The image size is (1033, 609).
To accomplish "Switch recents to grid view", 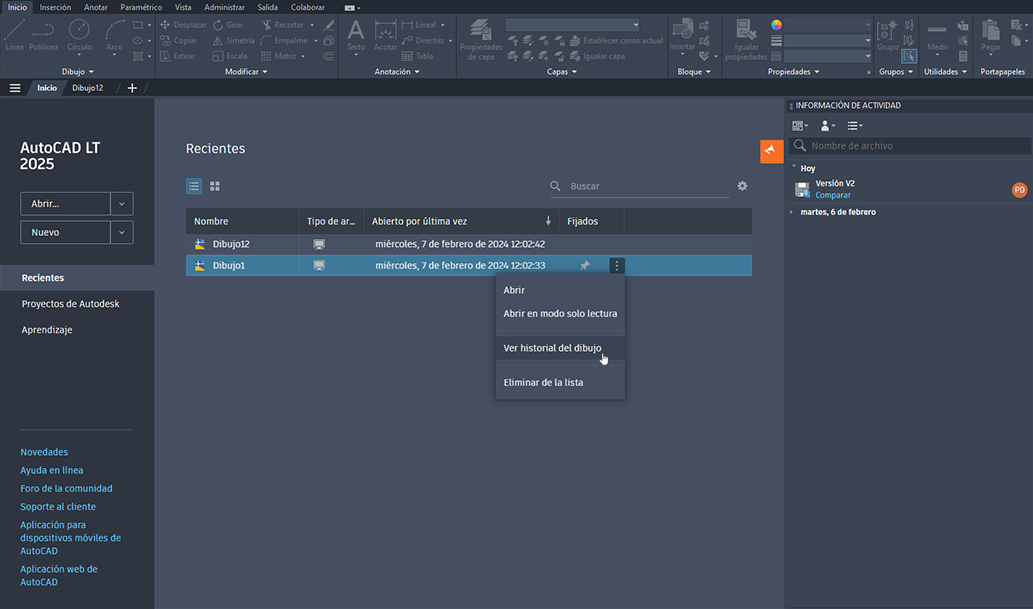I will pos(215,187).
